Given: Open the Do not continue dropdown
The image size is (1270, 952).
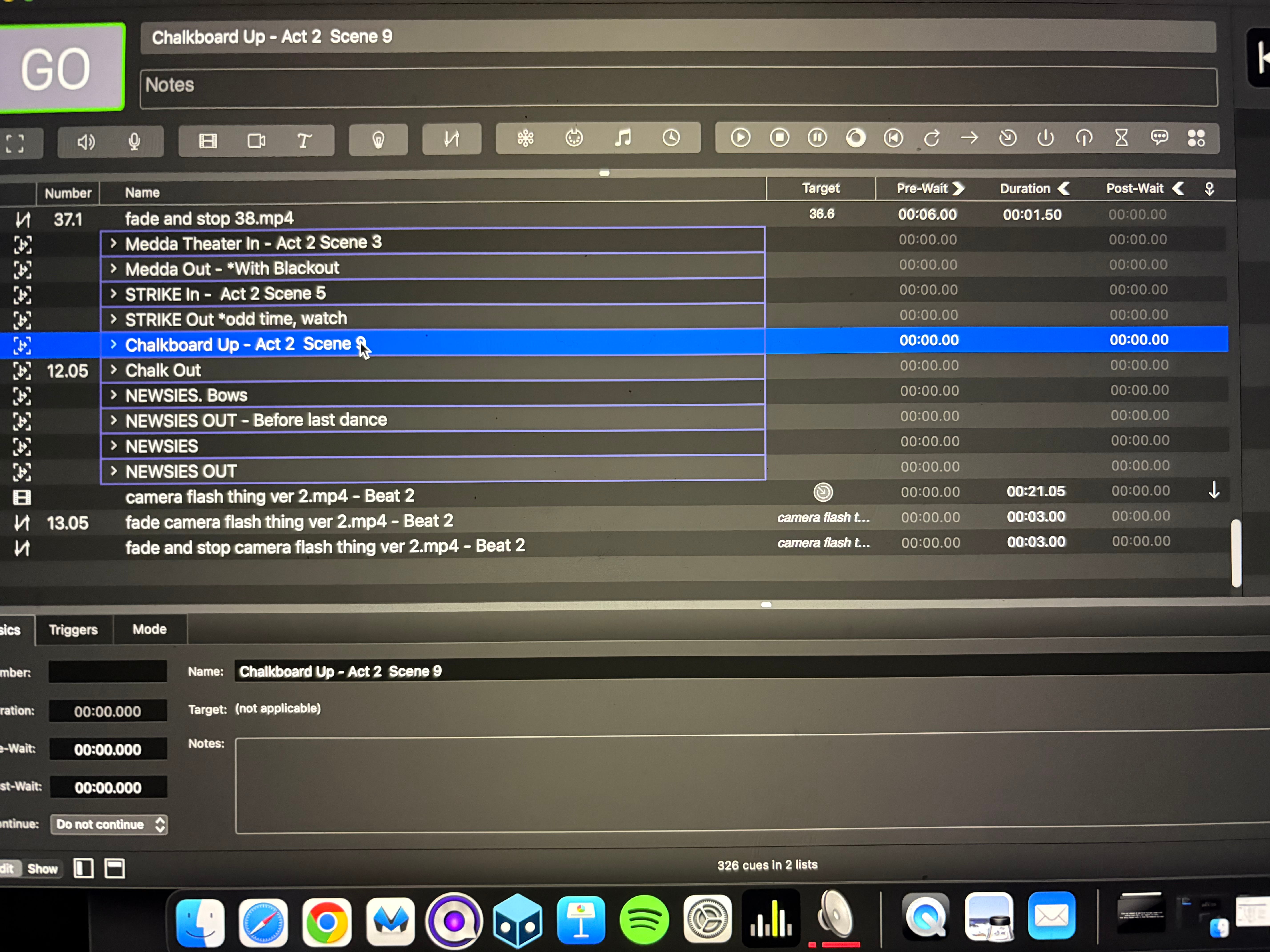Looking at the screenshot, I should [x=109, y=825].
